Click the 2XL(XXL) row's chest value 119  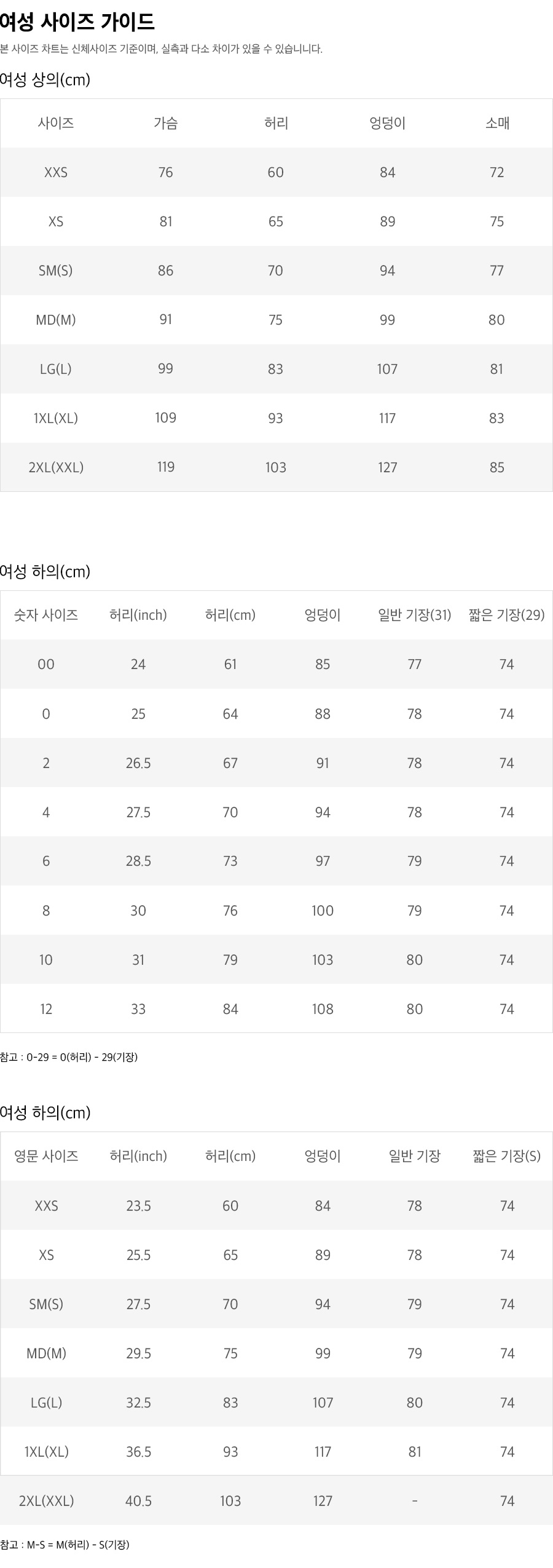(165, 467)
